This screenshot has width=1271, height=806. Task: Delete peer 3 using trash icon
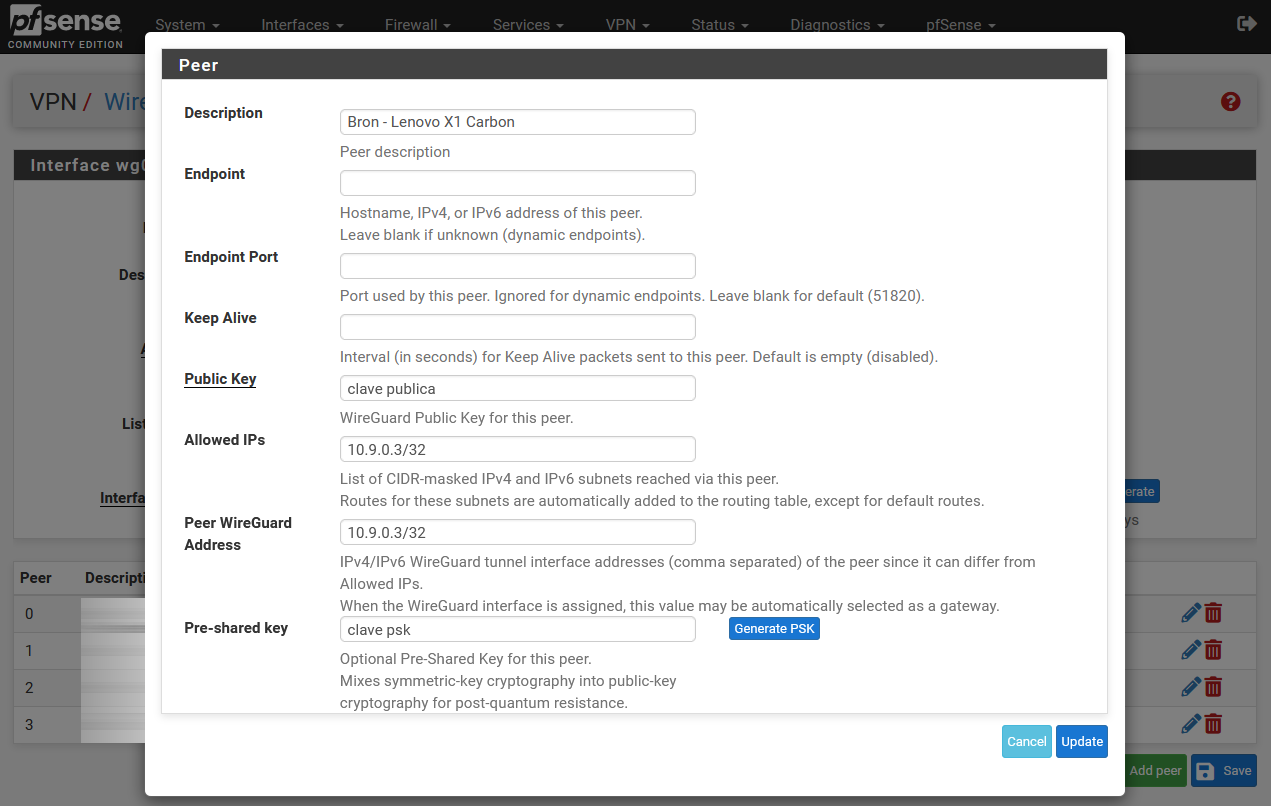(x=1213, y=724)
